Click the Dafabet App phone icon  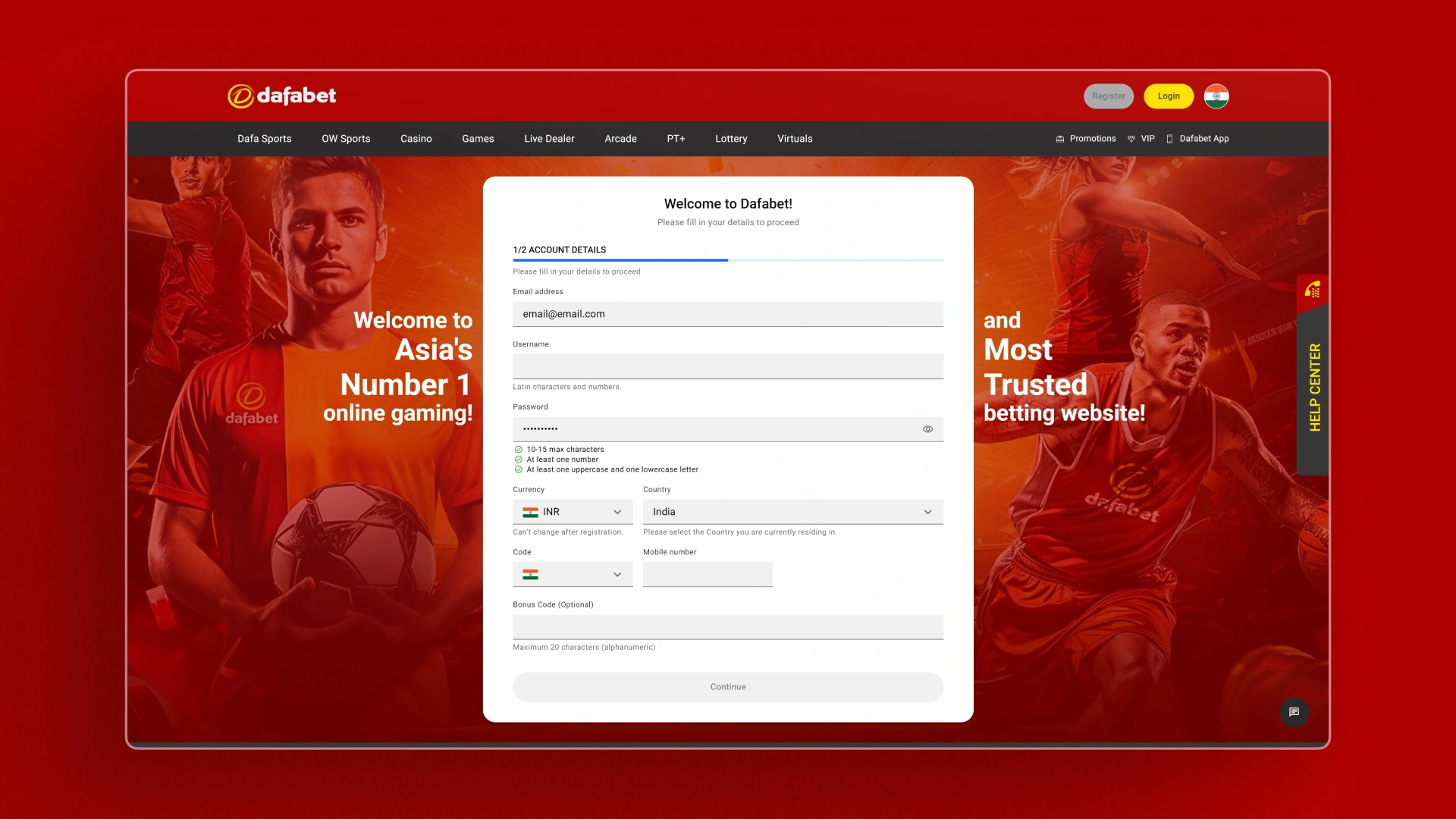pyautogui.click(x=1169, y=139)
